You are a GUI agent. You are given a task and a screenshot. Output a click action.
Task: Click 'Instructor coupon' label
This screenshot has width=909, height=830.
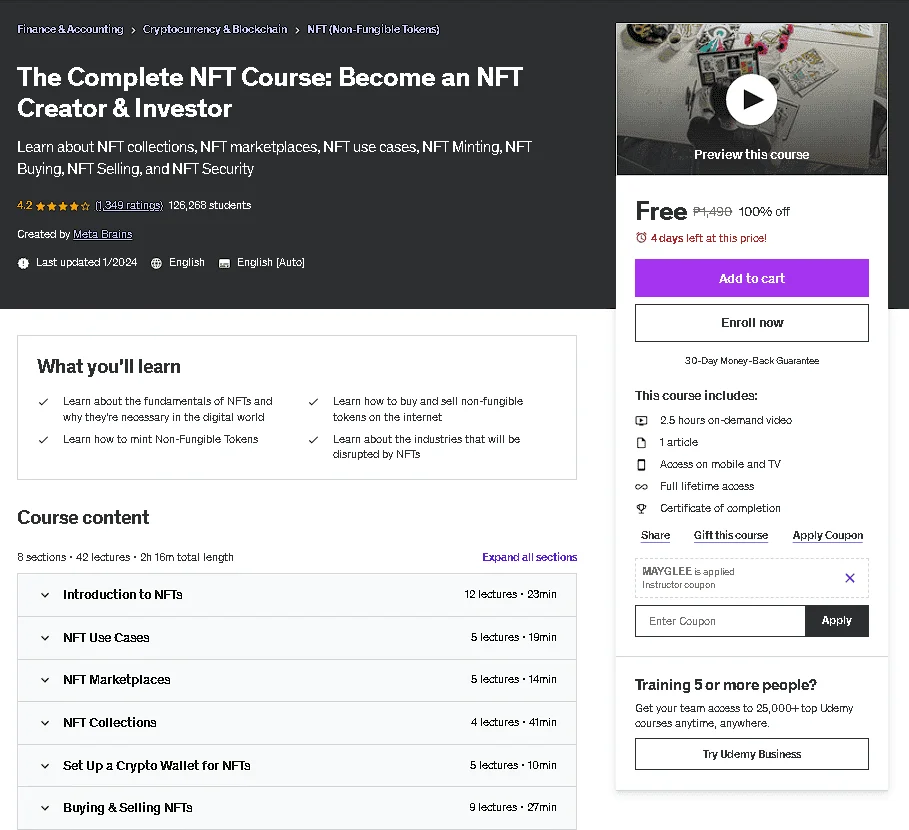pyautogui.click(x=678, y=585)
